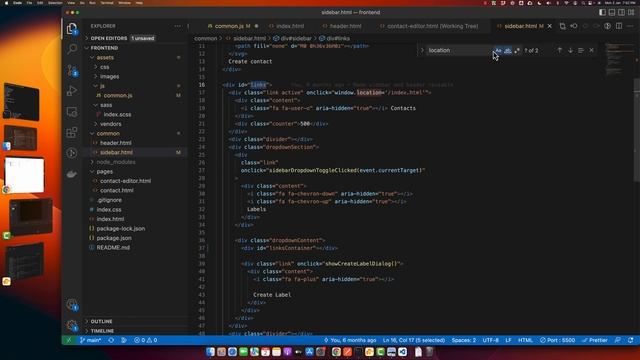Switch to the header.html tab

pyautogui.click(x=345, y=26)
